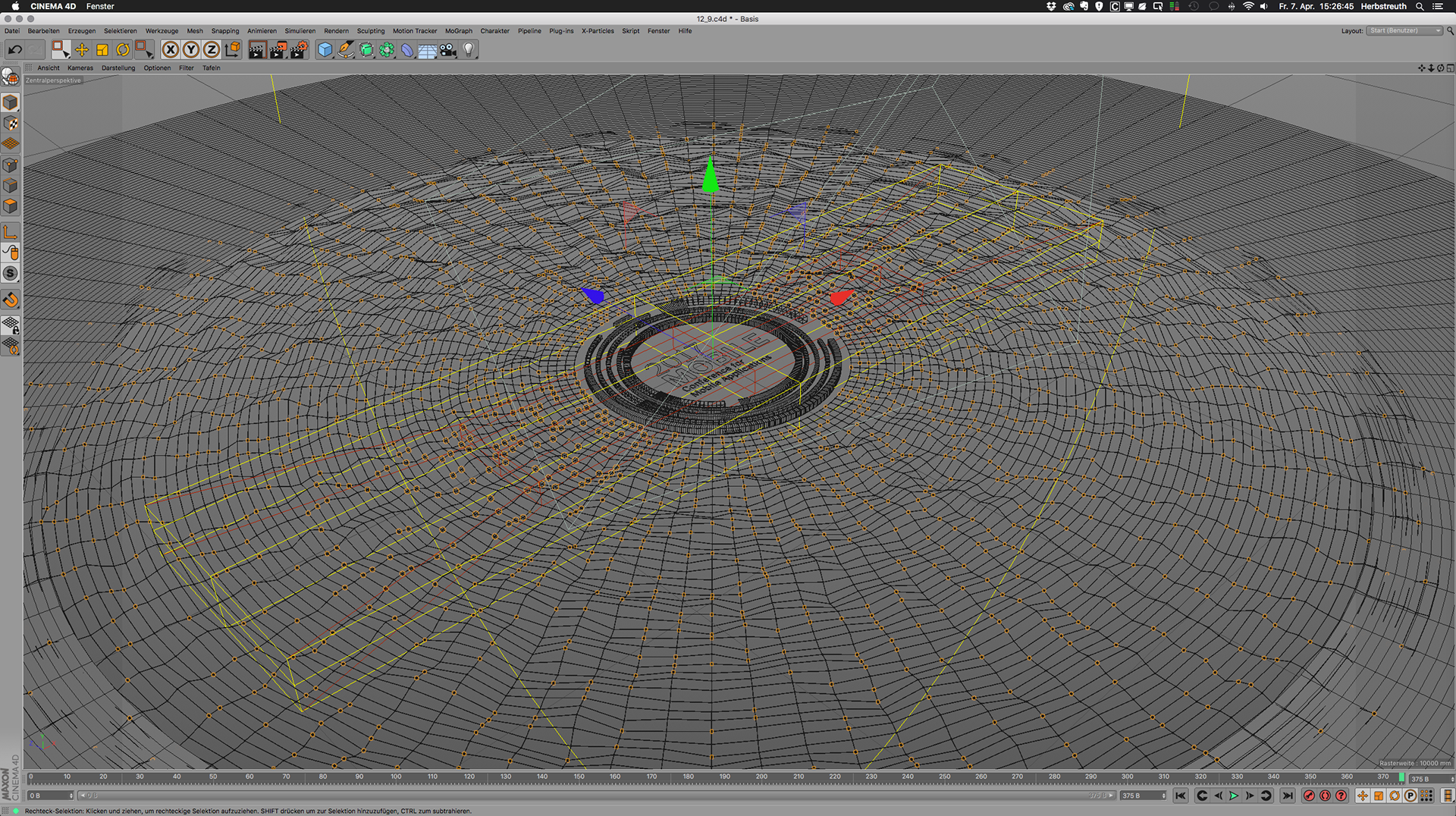Add a camera object
Screen dimensions: 1456x816
point(448,50)
